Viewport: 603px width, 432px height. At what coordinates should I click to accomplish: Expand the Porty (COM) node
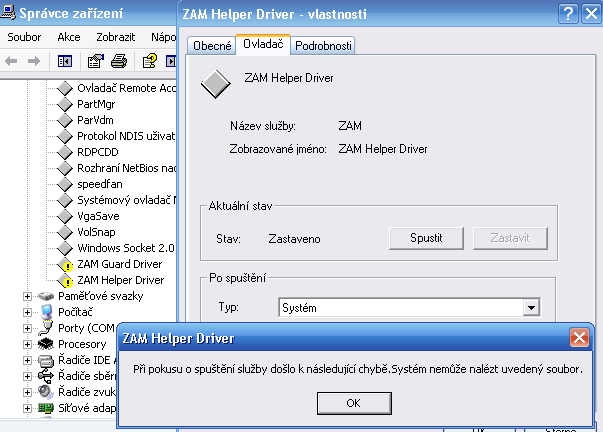(27, 328)
